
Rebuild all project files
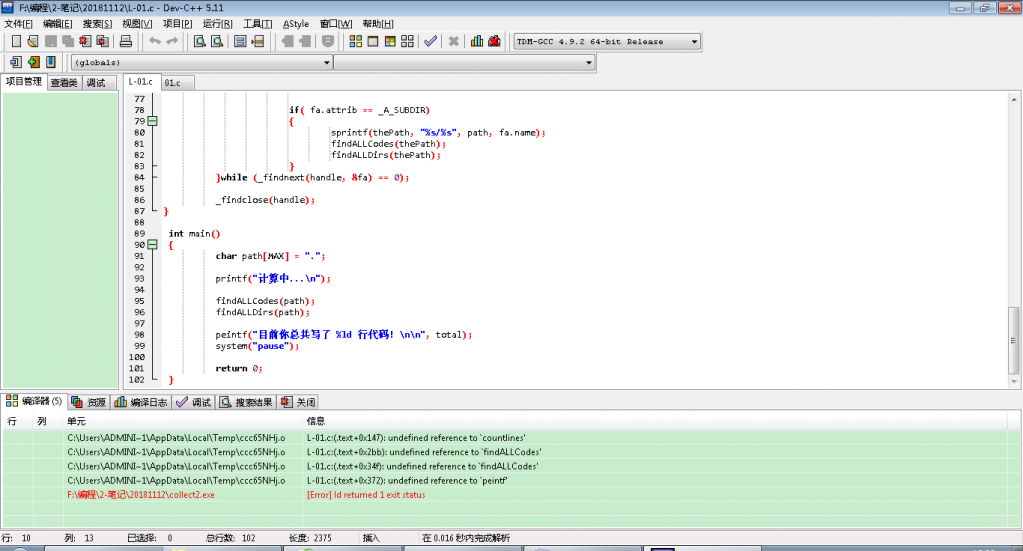pyautogui.click(x=407, y=41)
